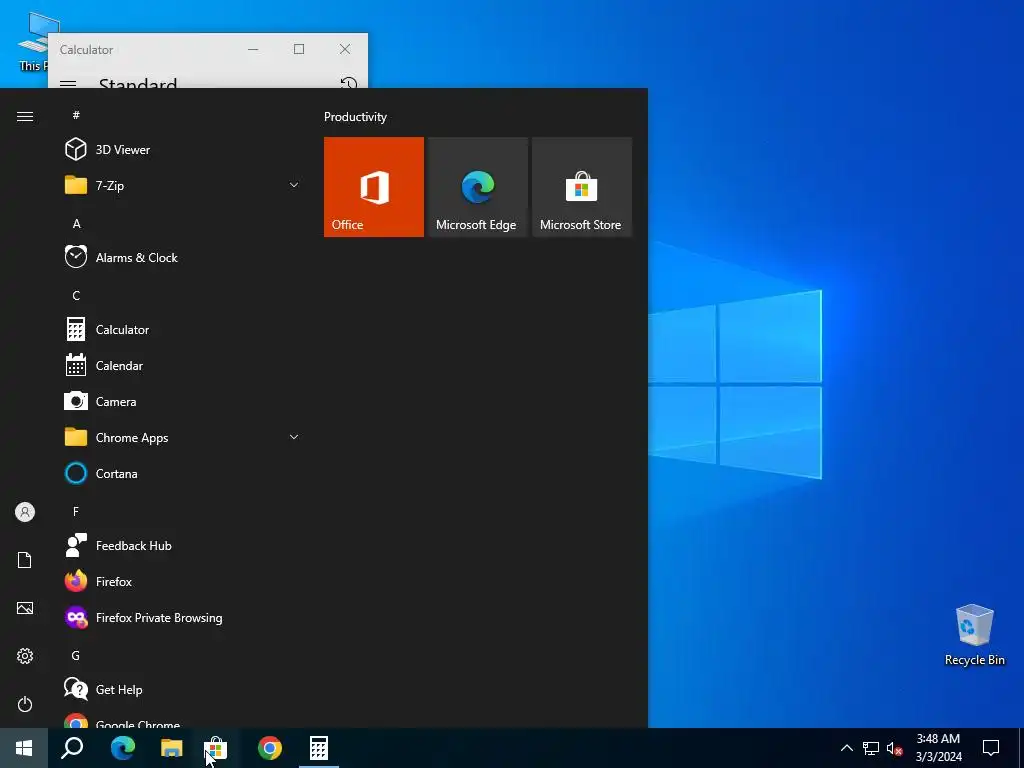This screenshot has height=768, width=1024.
Task: Select the letter A section header
Action: click(x=76, y=223)
